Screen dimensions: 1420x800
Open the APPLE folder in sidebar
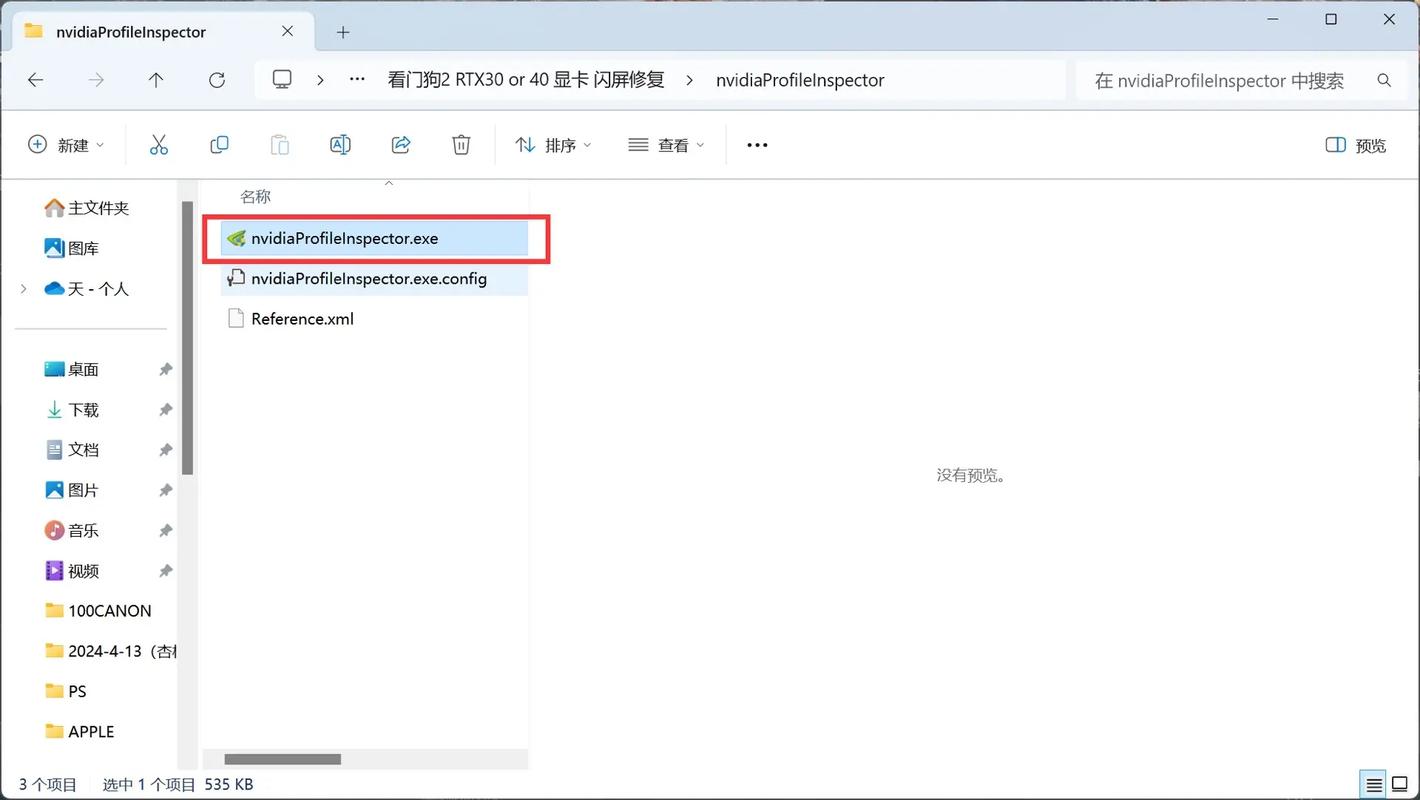tap(80, 731)
